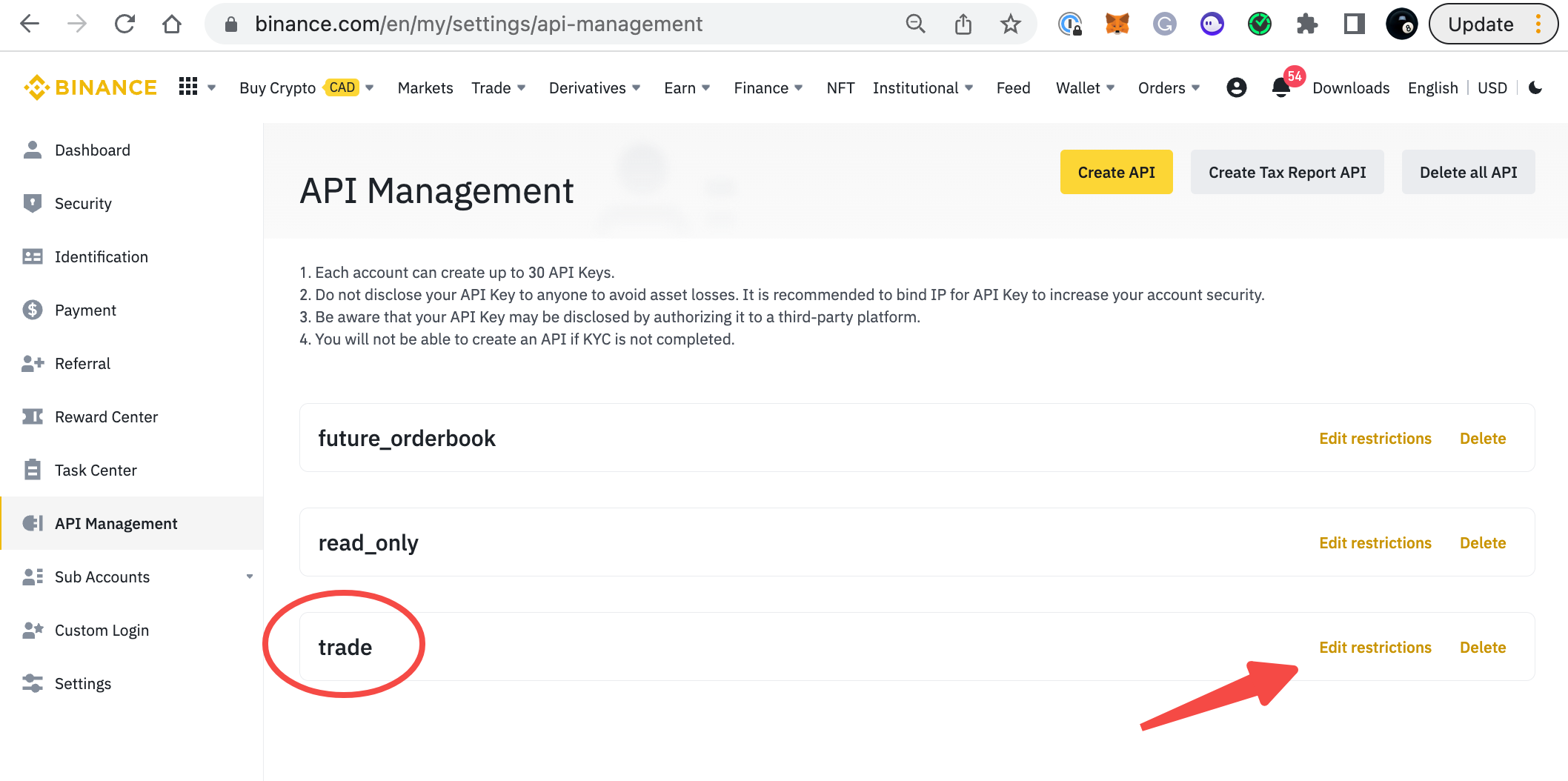Open the MetaMask fox extension
1568x781 pixels.
tap(1117, 24)
